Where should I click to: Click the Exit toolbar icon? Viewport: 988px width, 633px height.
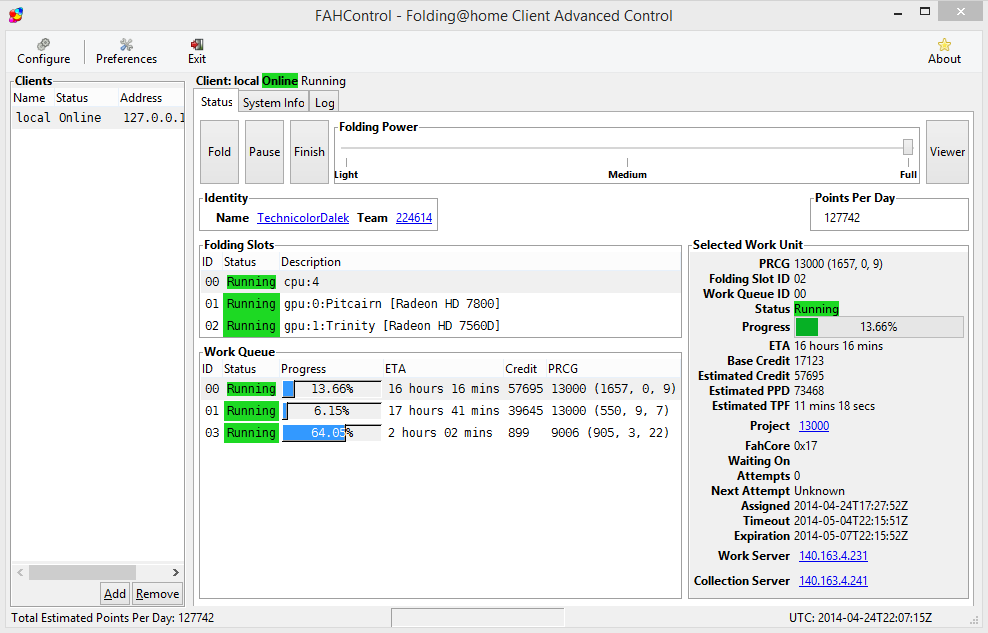tap(197, 51)
